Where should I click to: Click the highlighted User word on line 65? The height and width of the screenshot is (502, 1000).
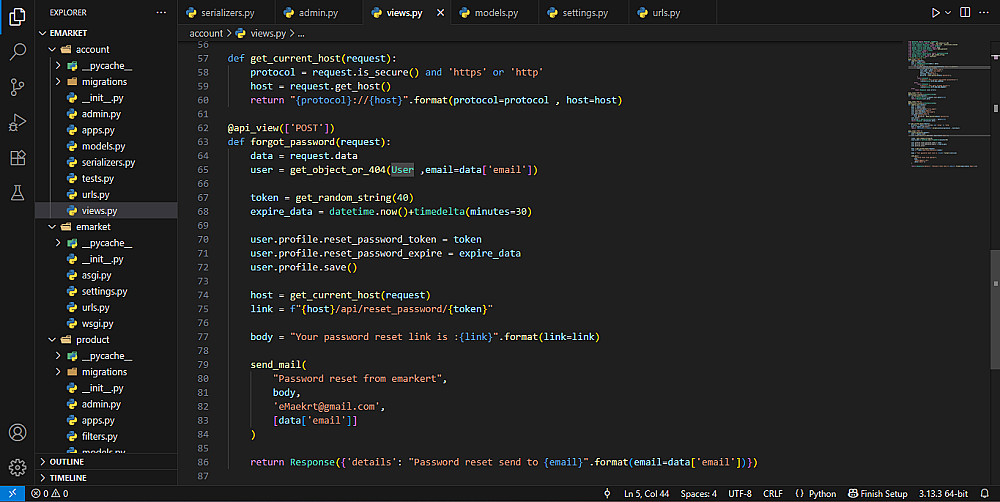402,170
